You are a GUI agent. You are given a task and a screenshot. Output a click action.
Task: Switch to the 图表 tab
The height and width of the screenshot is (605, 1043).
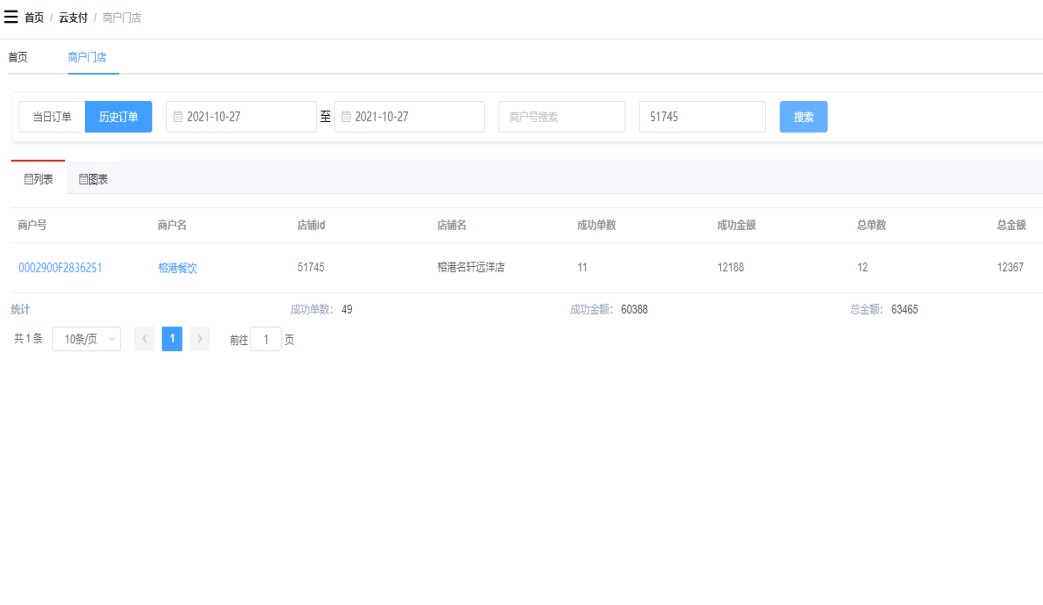93,179
